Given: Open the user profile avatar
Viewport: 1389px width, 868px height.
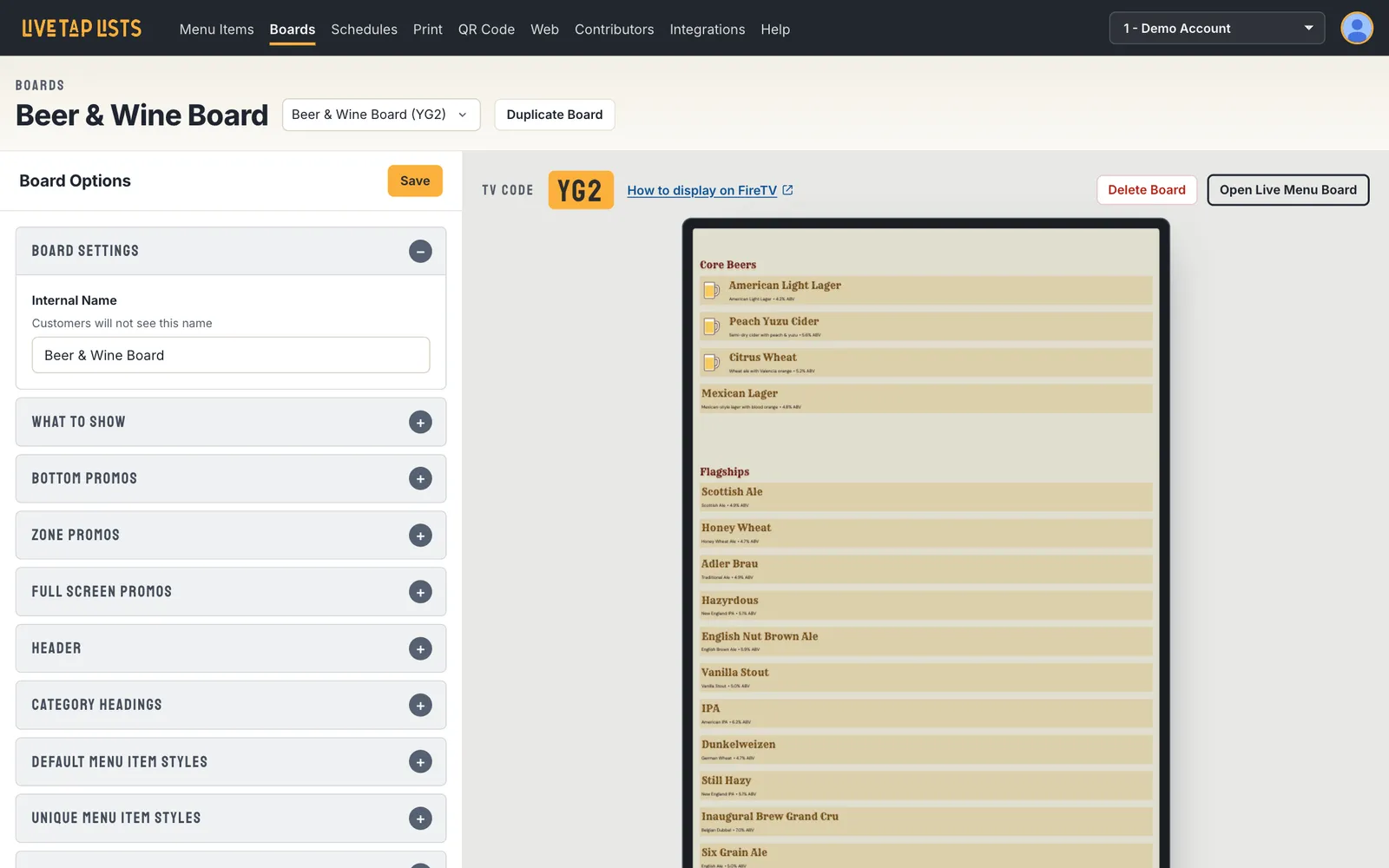Looking at the screenshot, I should tap(1356, 28).
